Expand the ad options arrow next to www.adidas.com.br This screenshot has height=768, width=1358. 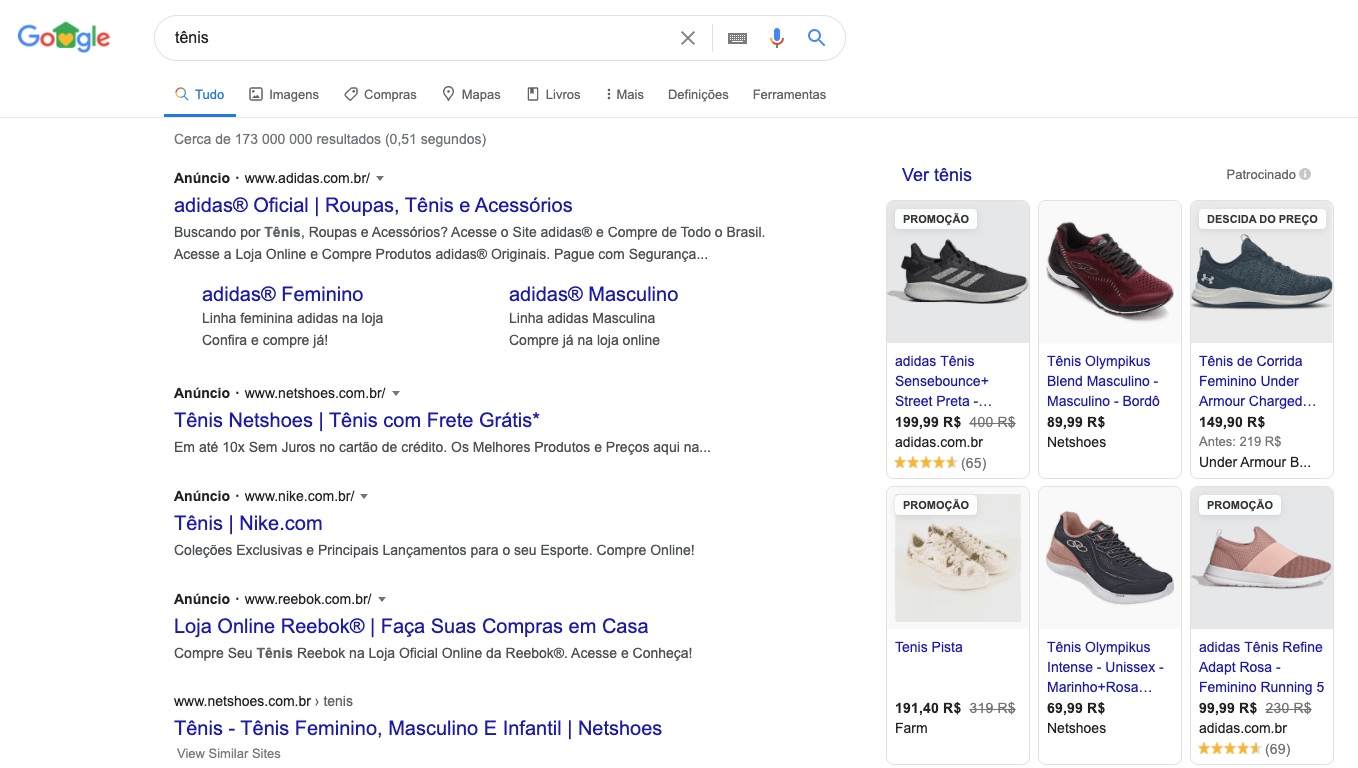pyautogui.click(x=380, y=178)
